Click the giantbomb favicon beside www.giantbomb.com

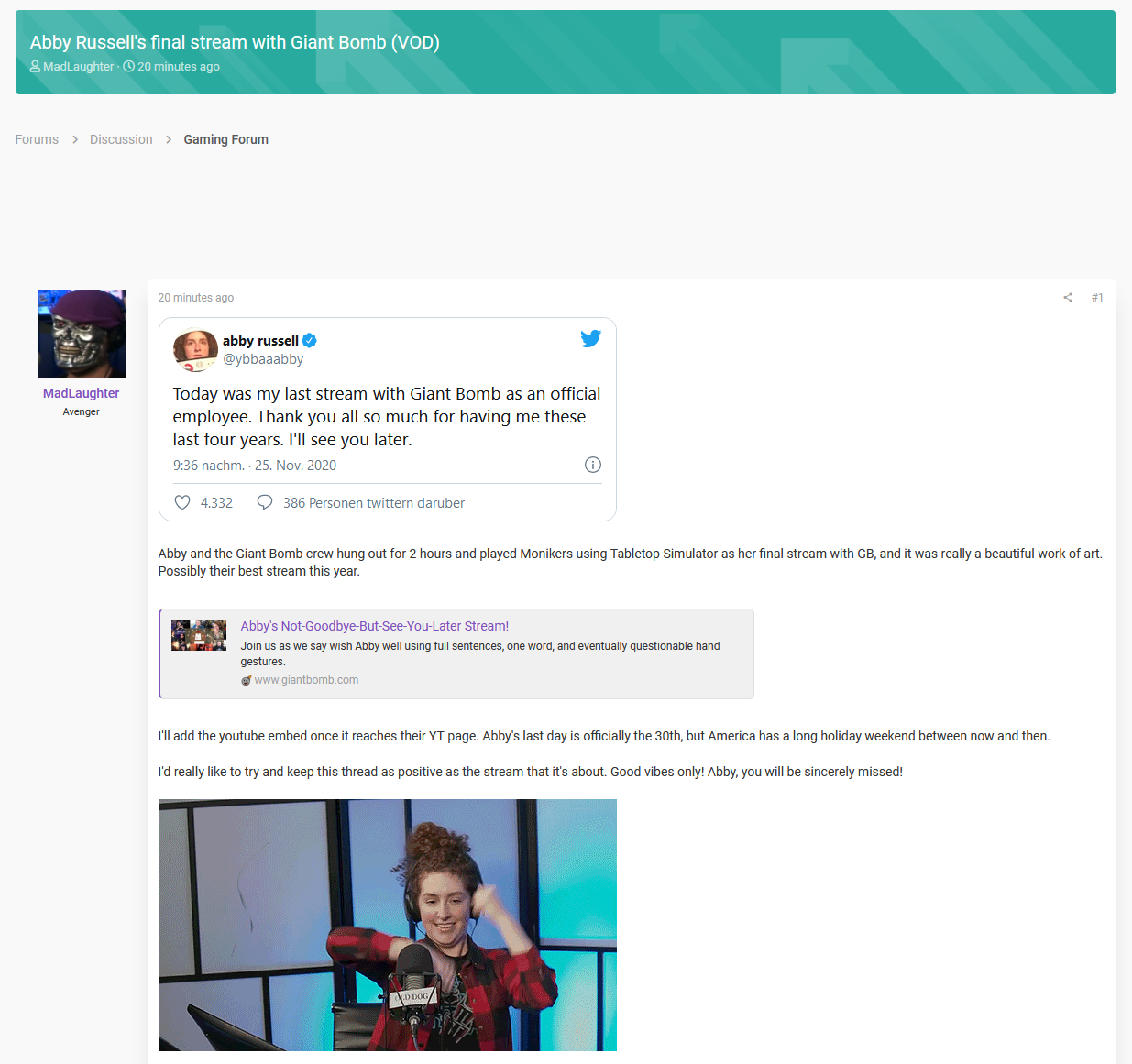246,680
